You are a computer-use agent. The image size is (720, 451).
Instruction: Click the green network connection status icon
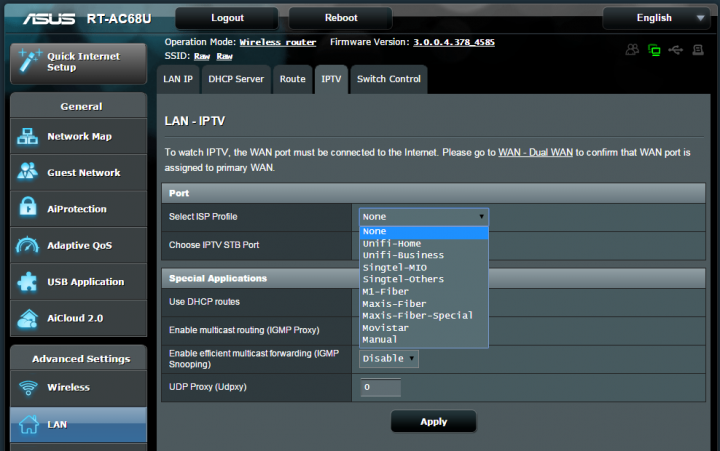[x=654, y=50]
